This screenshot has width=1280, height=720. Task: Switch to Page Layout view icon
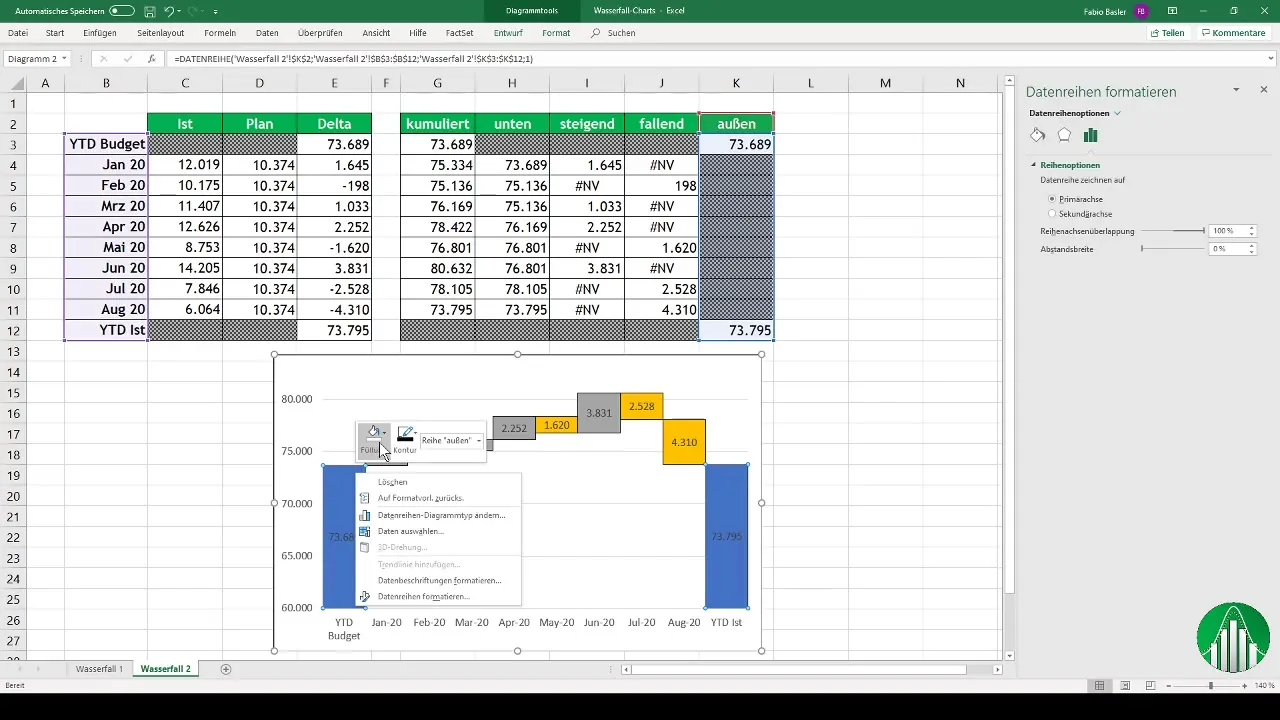click(x=1125, y=686)
